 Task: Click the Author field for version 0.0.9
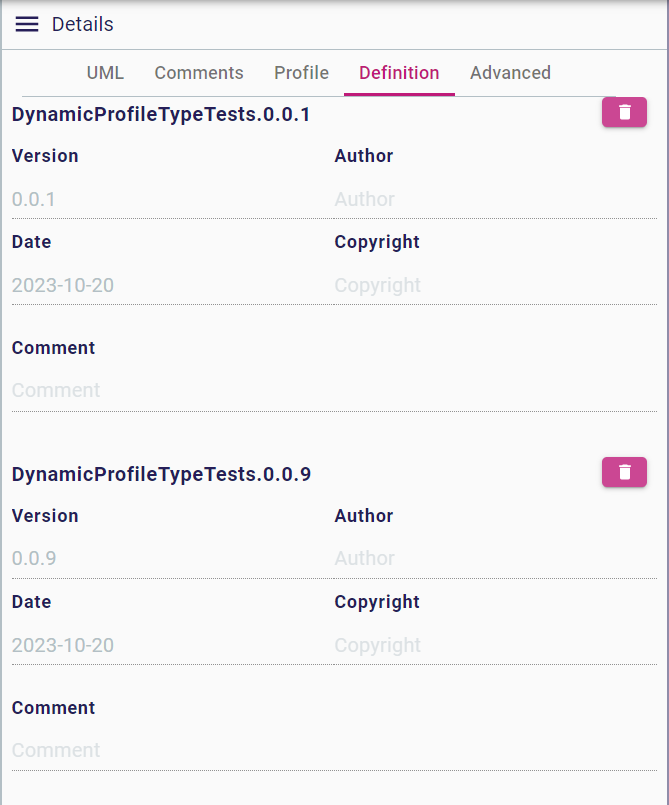point(480,558)
